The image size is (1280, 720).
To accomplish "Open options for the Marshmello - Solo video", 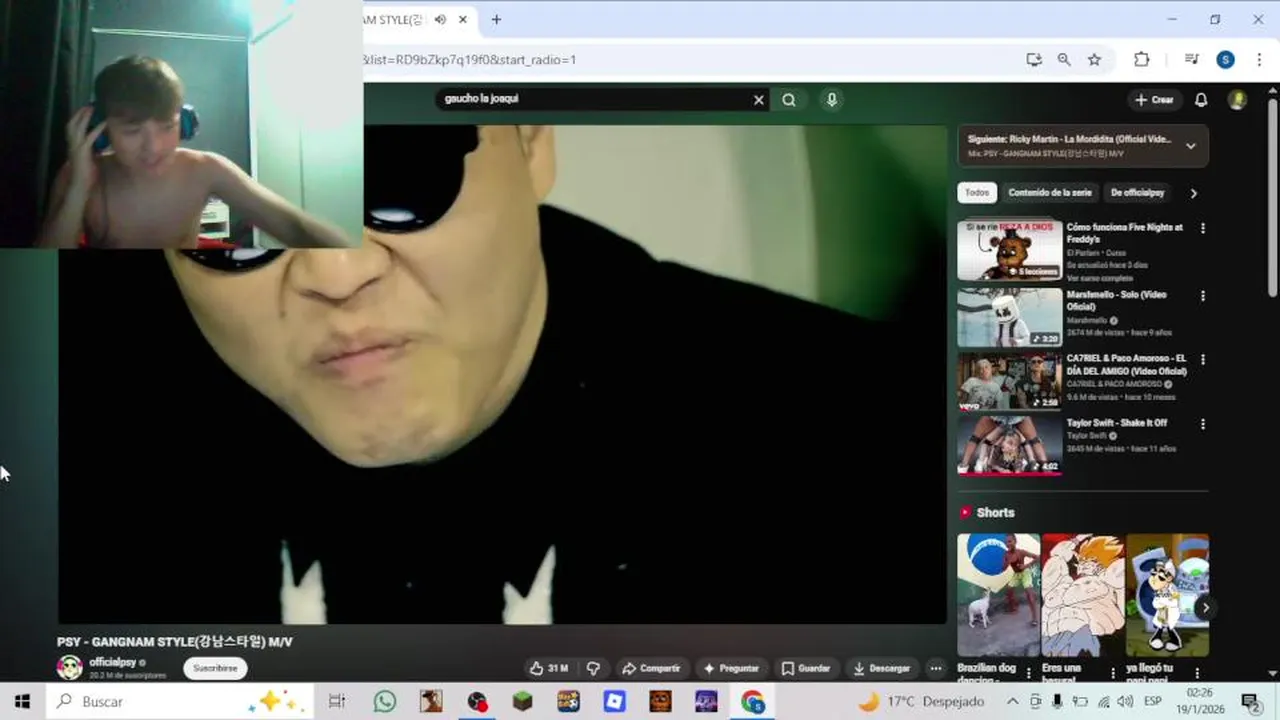I will [1202, 296].
